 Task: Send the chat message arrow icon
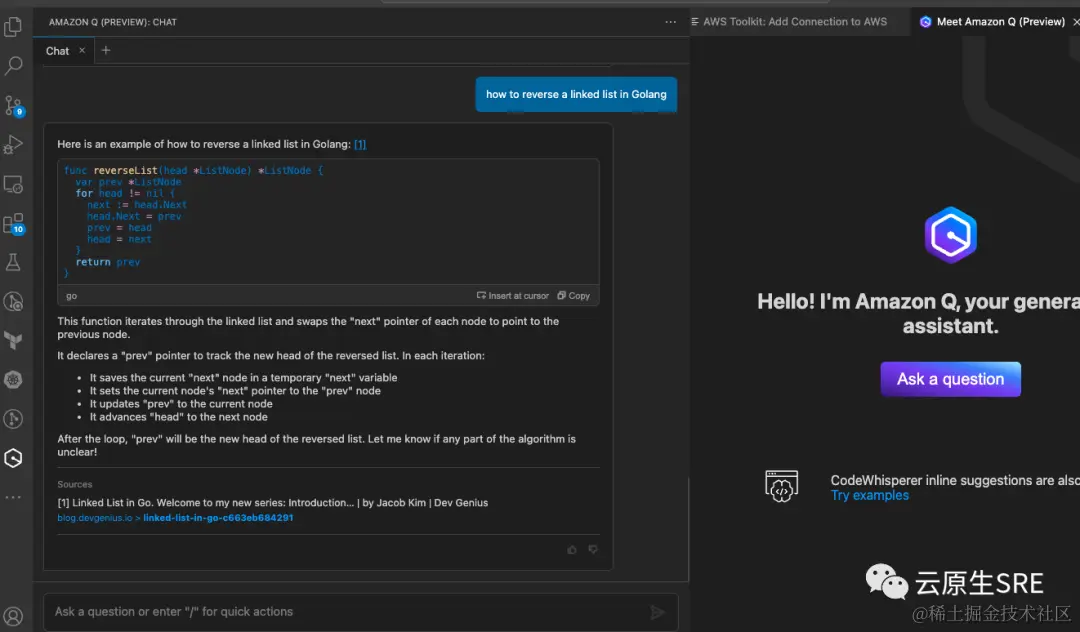(x=657, y=612)
